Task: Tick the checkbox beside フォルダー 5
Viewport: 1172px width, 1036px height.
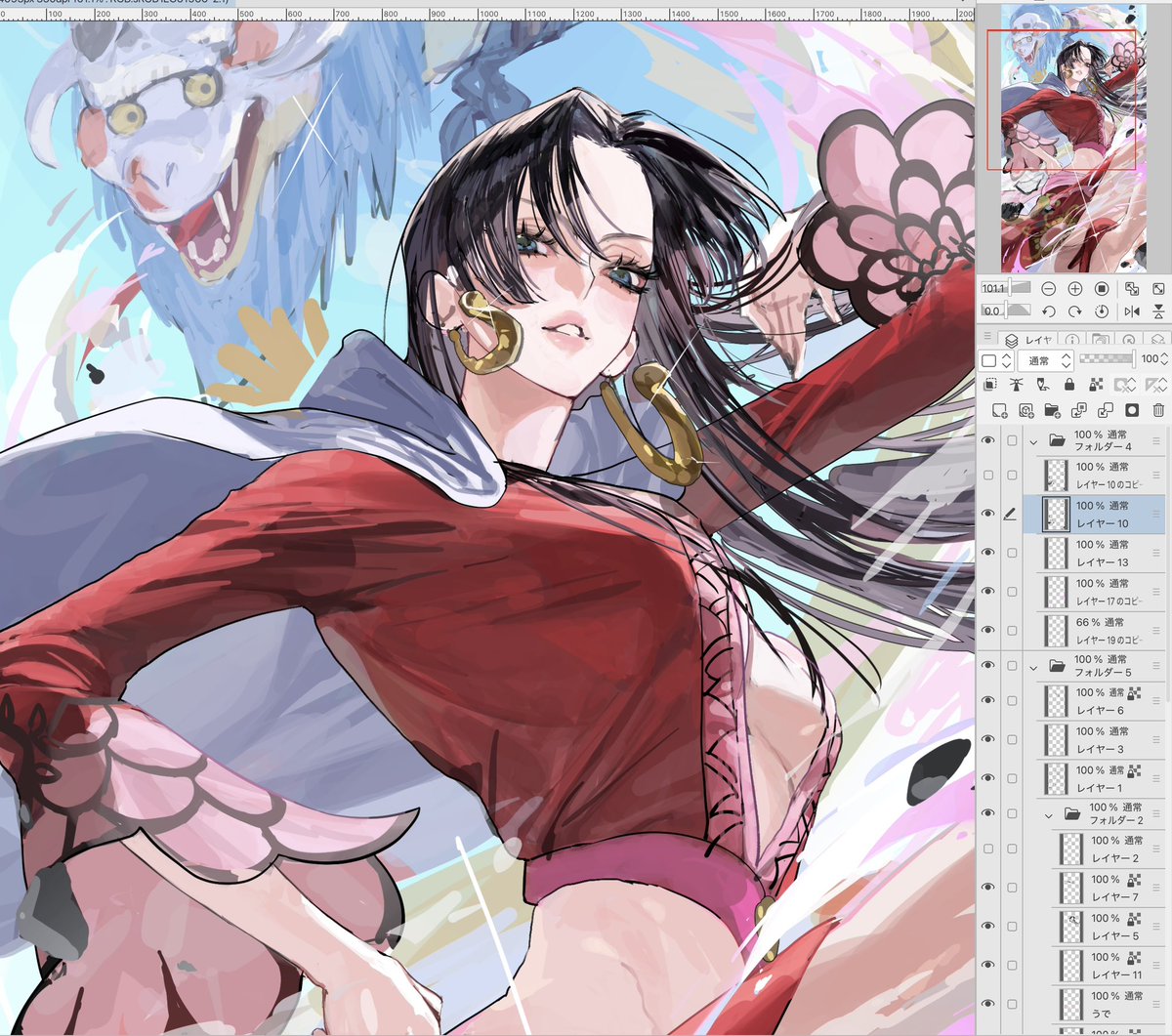Action: coord(1012,666)
